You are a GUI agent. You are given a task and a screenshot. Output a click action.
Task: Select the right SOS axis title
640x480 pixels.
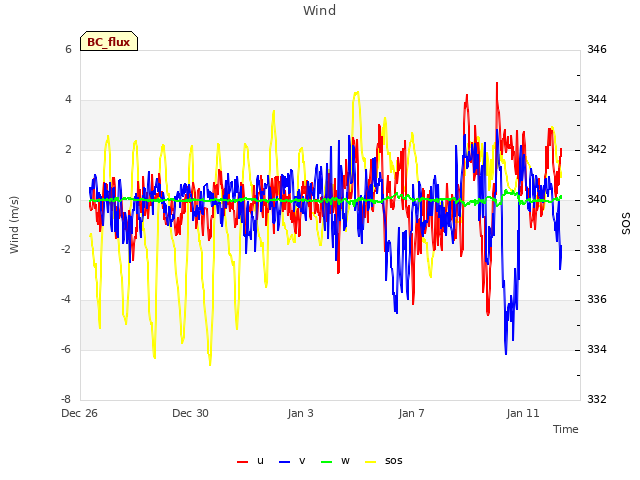626,224
